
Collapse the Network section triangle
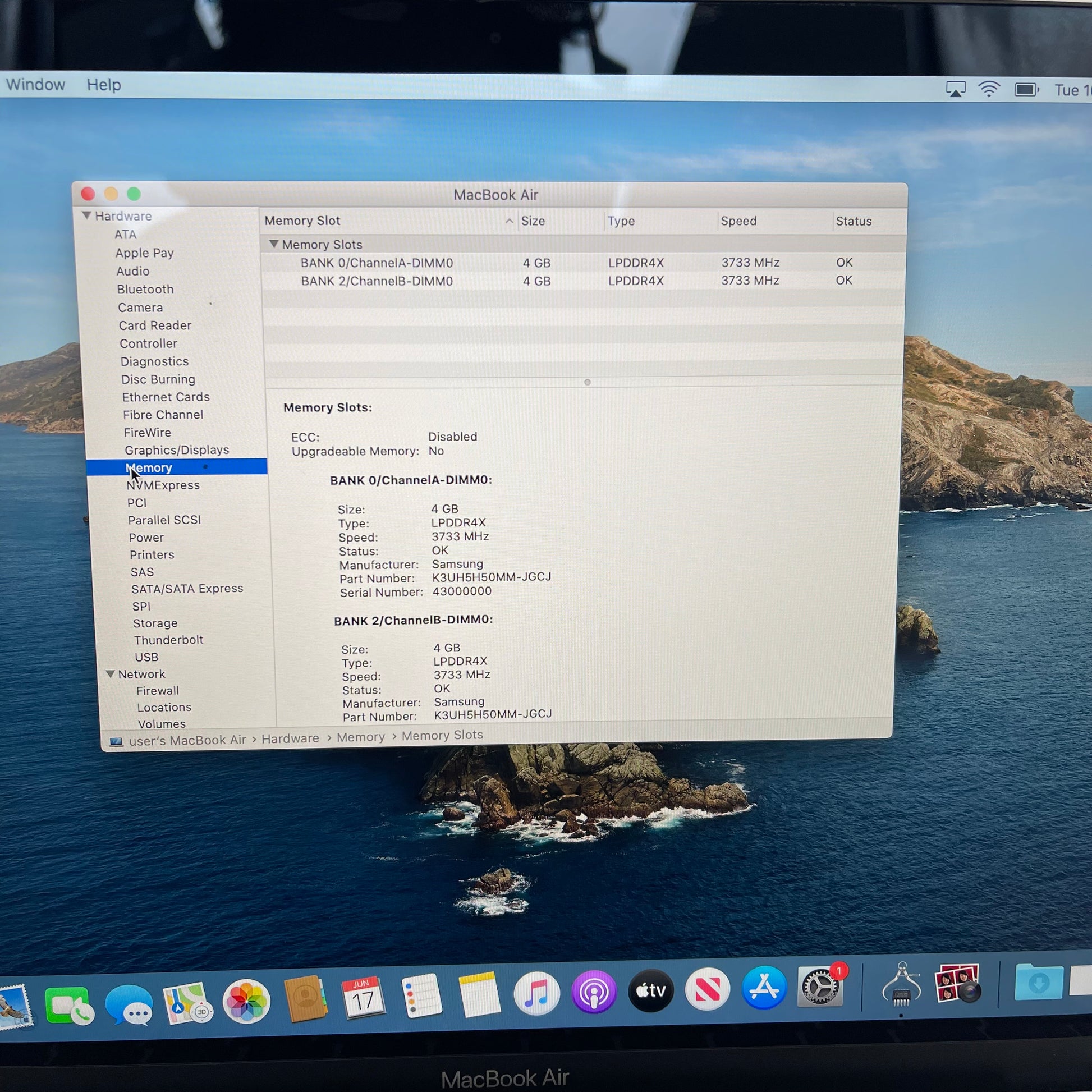click(110, 674)
